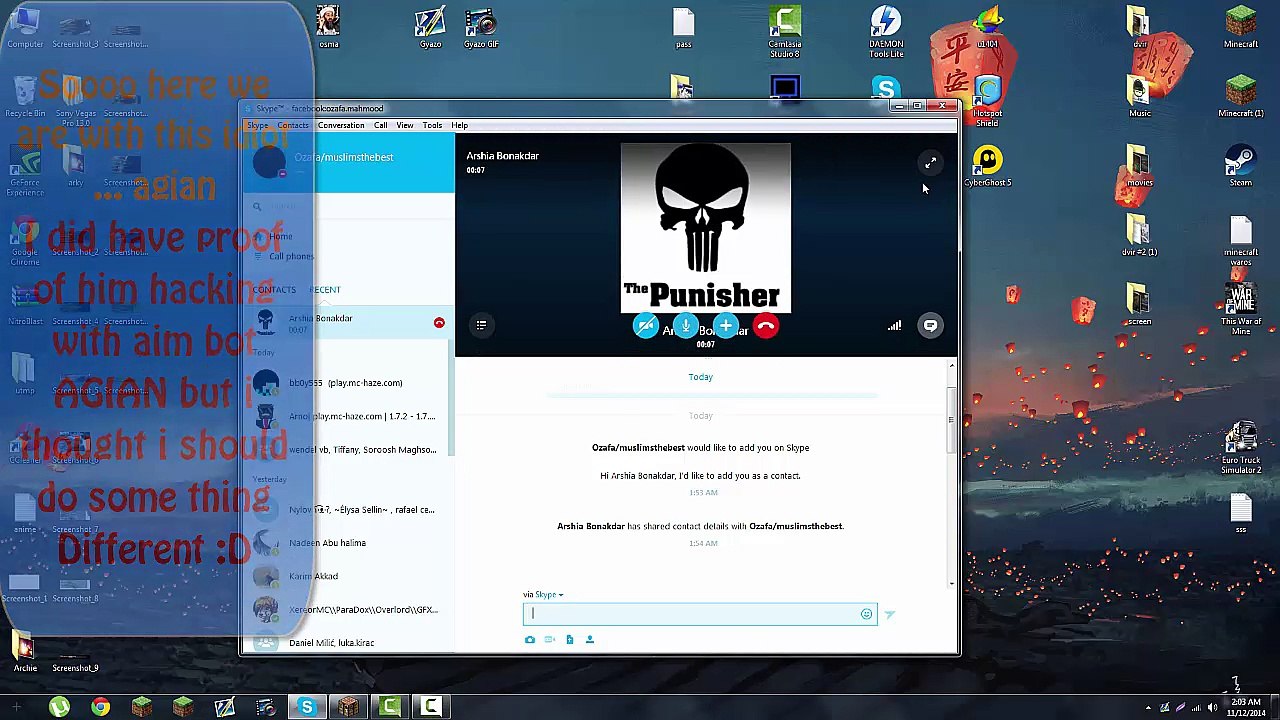This screenshot has height=720, width=1280.
Task: Click the camera icon below message box
Action: point(530,640)
